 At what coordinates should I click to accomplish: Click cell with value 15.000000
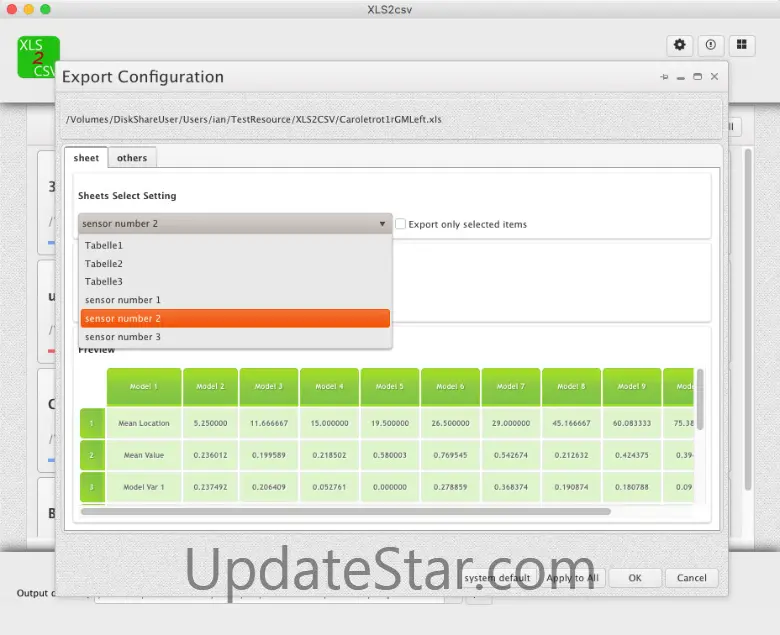(x=329, y=423)
